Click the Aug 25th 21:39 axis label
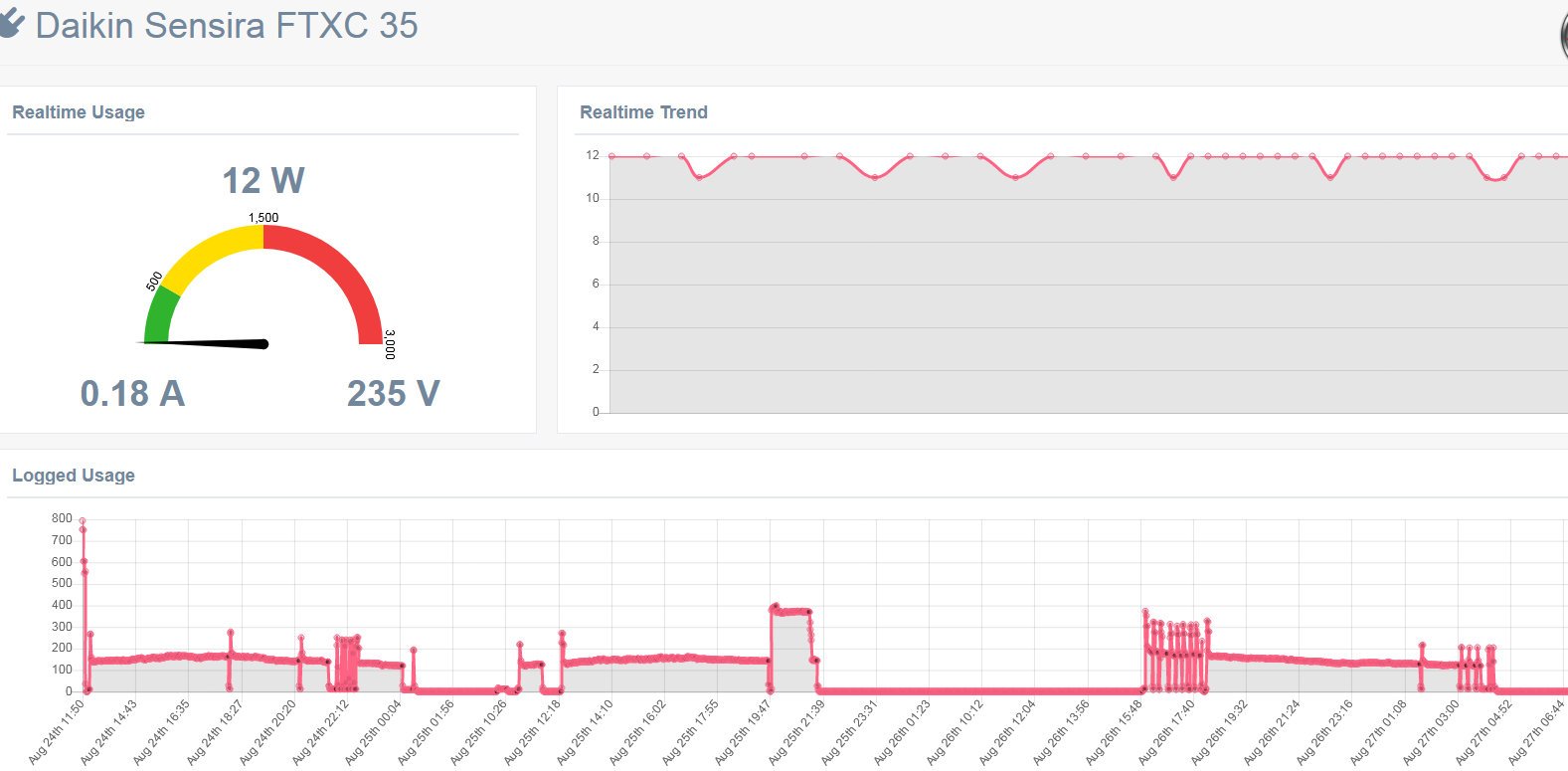The width and height of the screenshot is (1568, 771). point(796,732)
